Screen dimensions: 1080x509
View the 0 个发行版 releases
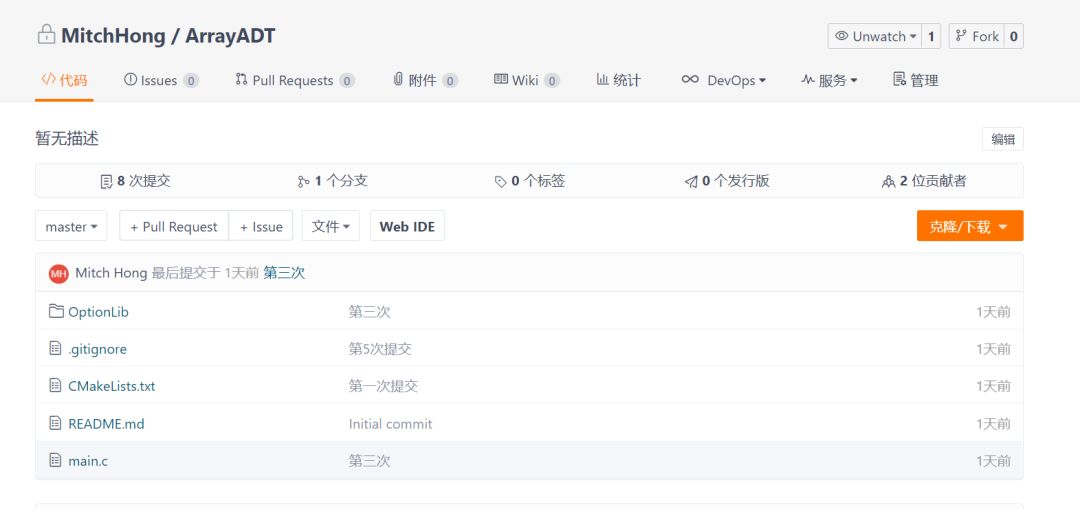[x=727, y=181]
